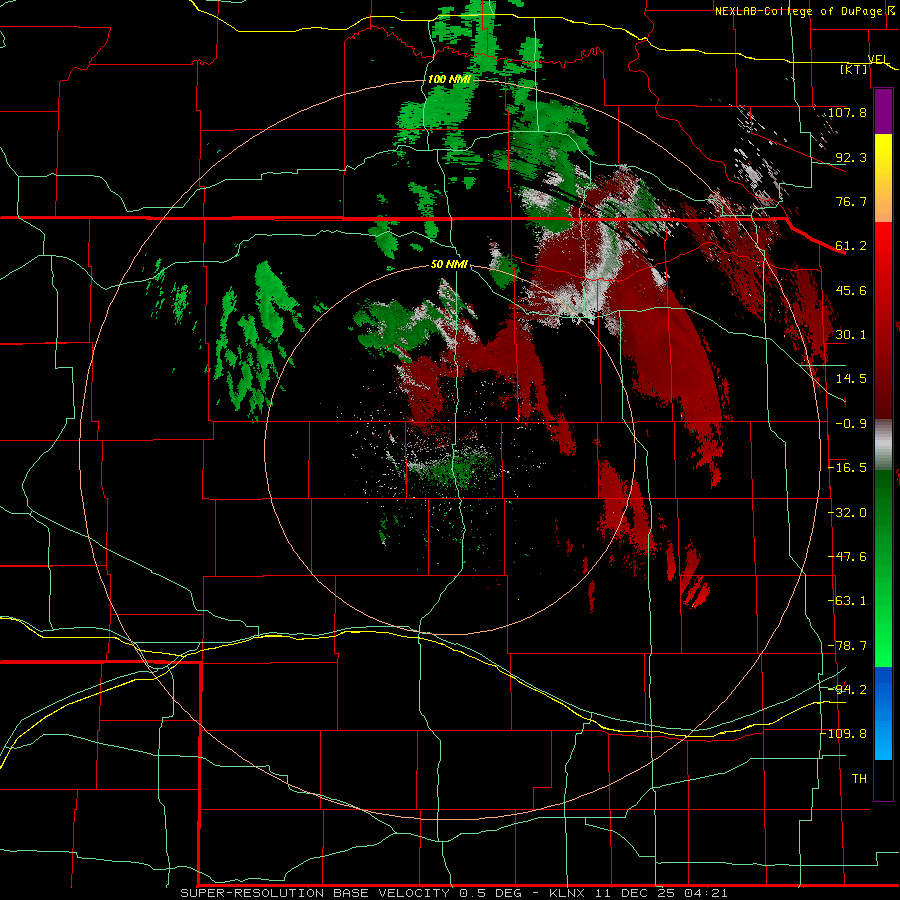The image size is (900, 900).
Task: Click the VEL legend title
Action: tap(878, 59)
